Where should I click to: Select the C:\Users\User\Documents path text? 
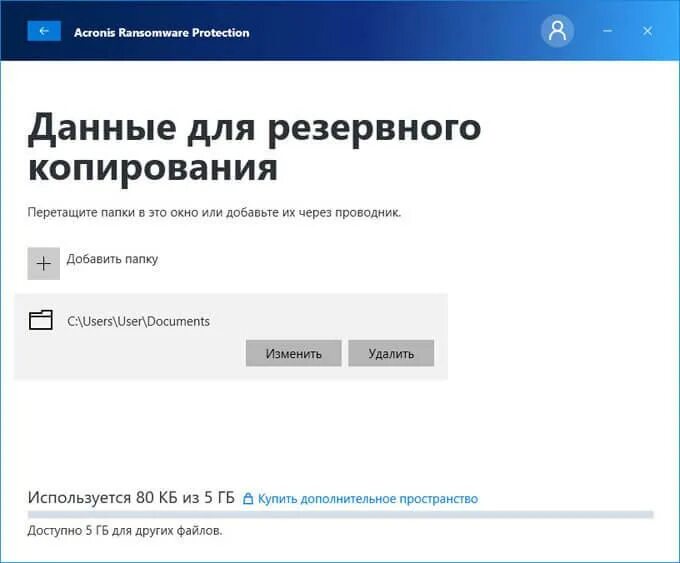point(138,321)
